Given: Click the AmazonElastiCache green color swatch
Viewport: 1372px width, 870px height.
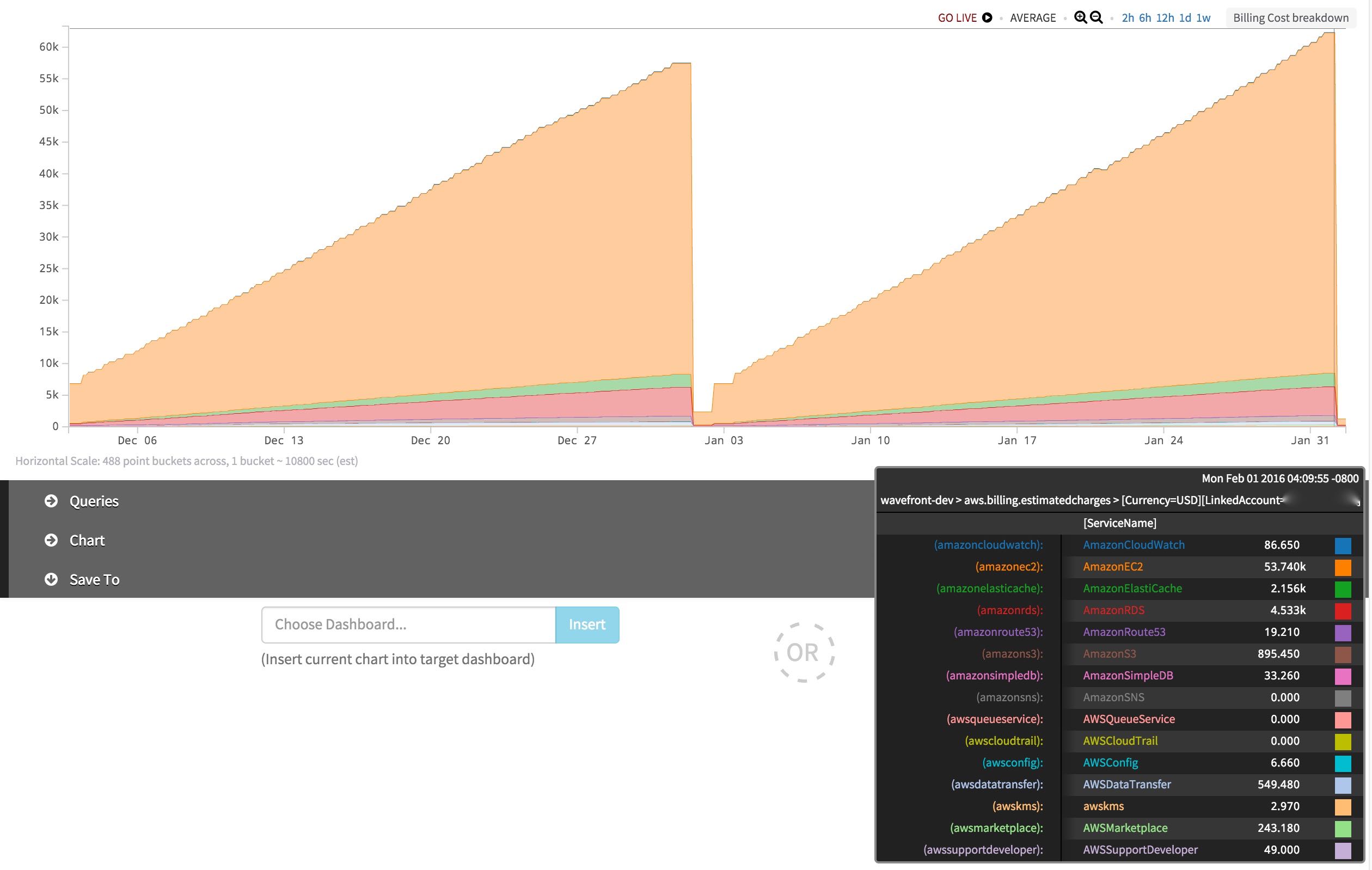Looking at the screenshot, I should tap(1343, 589).
